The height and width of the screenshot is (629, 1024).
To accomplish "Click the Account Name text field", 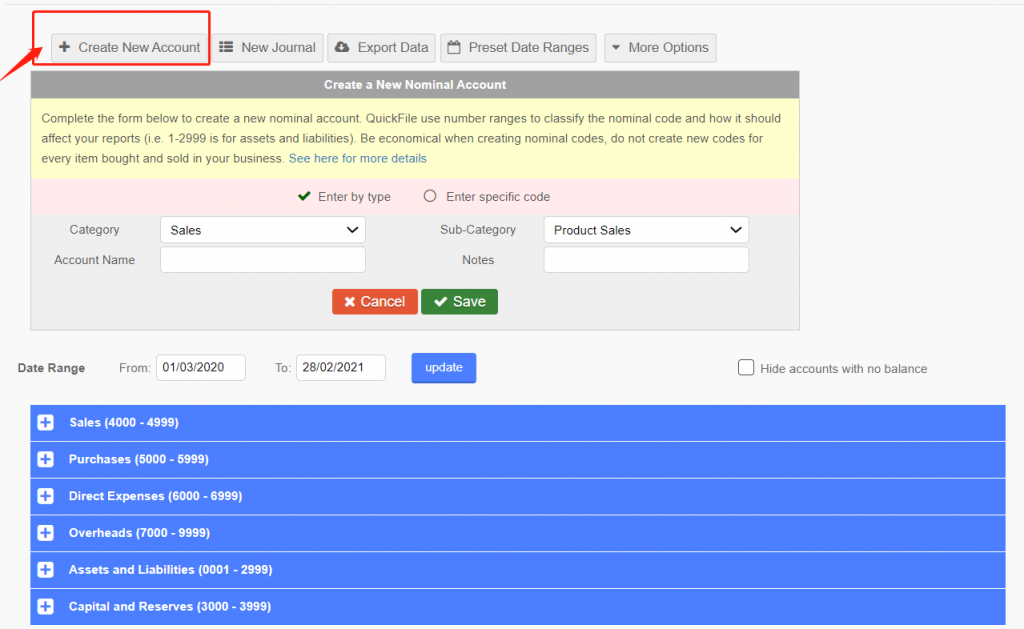I will [263, 260].
